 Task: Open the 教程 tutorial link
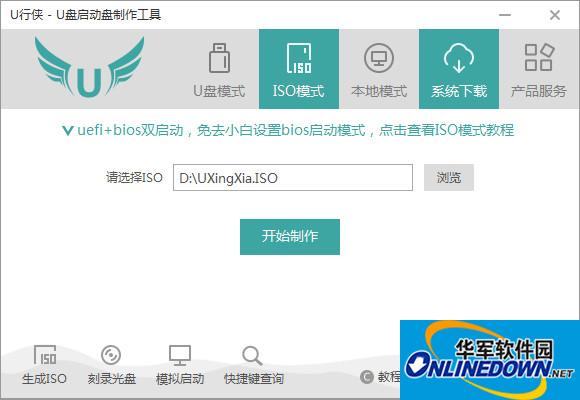(x=380, y=377)
